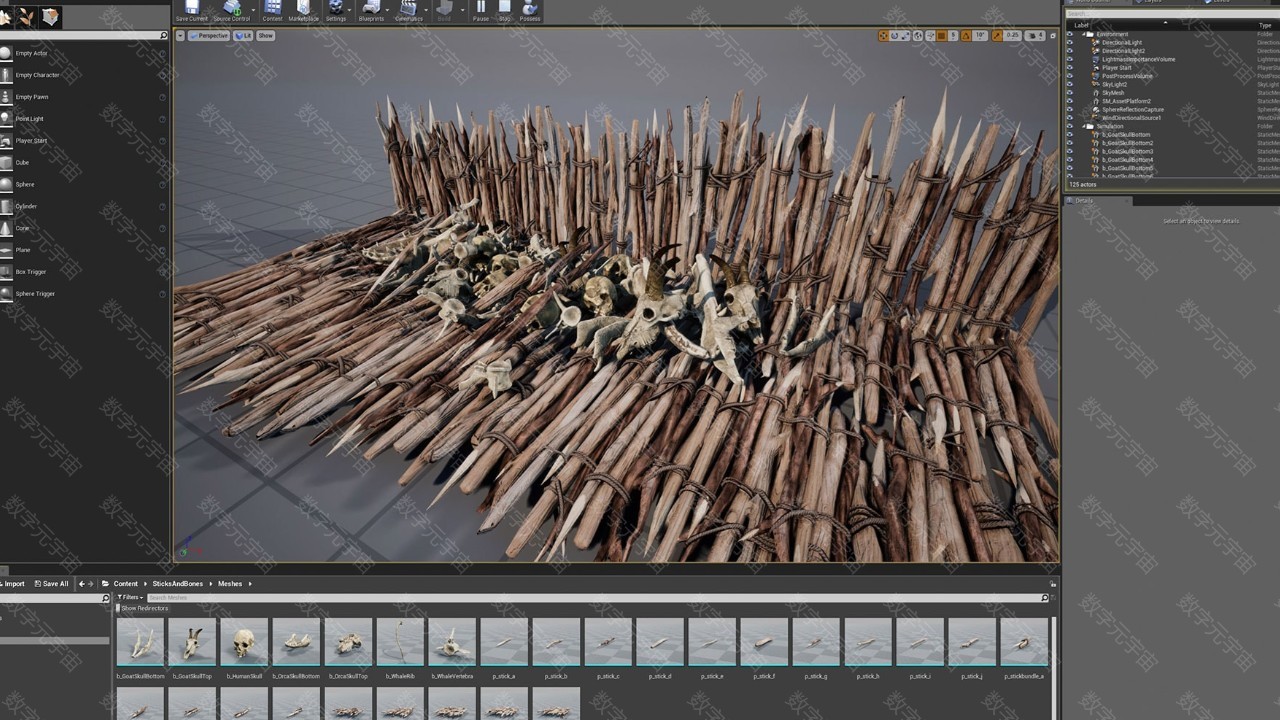The height and width of the screenshot is (720, 1280).
Task: Open the Marketplace toolbar icon
Action: [x=304, y=8]
